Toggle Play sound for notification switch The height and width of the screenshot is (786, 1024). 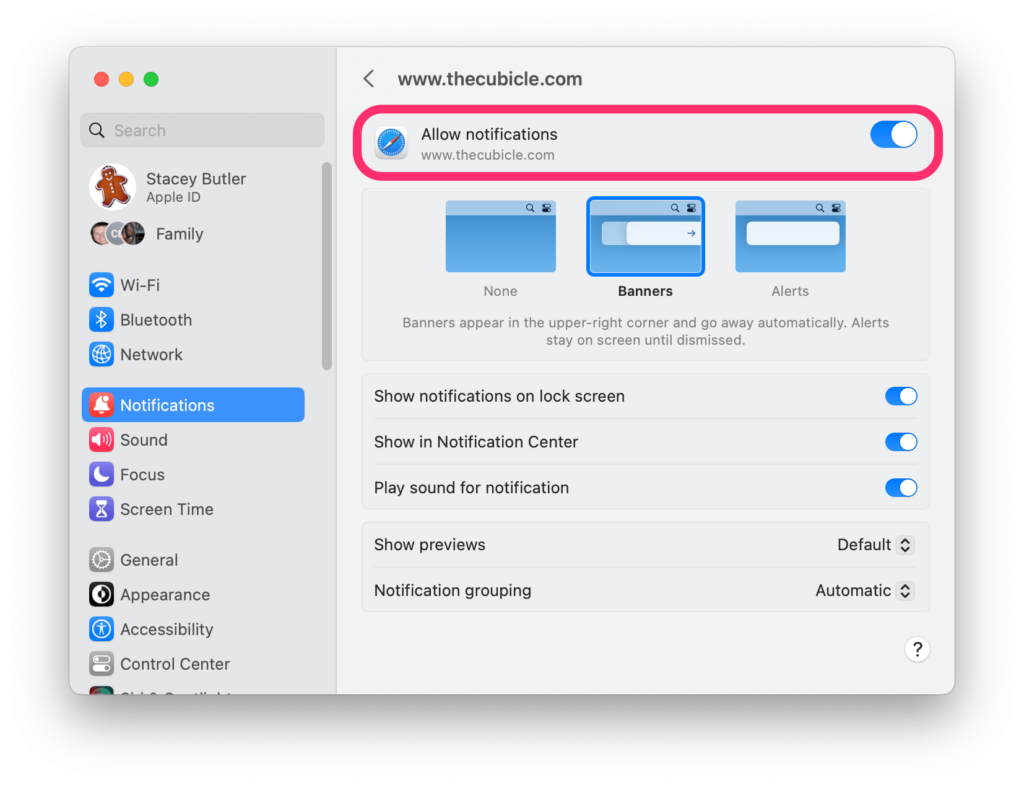(901, 488)
